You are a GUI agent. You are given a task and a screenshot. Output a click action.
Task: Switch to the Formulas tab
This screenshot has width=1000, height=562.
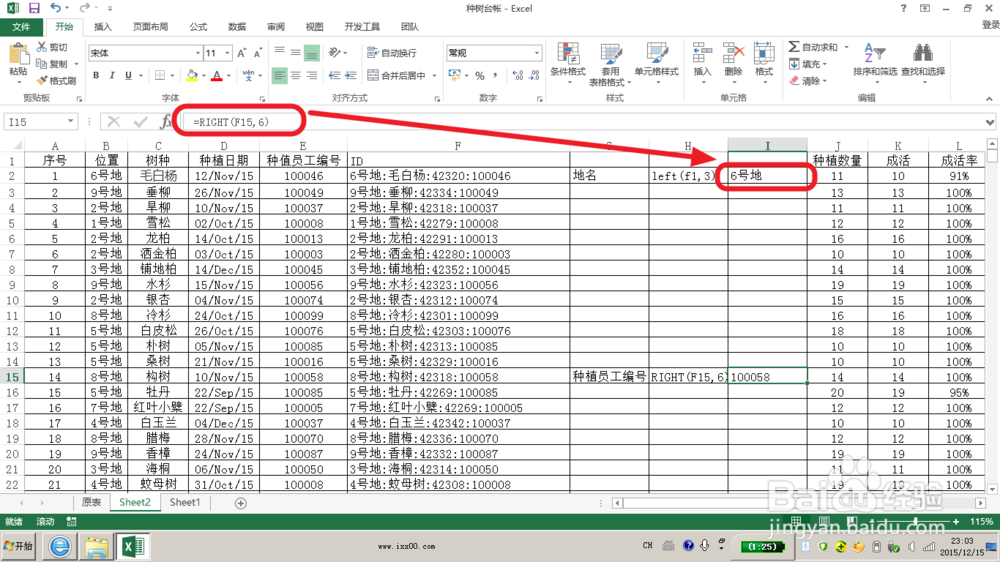(x=198, y=27)
